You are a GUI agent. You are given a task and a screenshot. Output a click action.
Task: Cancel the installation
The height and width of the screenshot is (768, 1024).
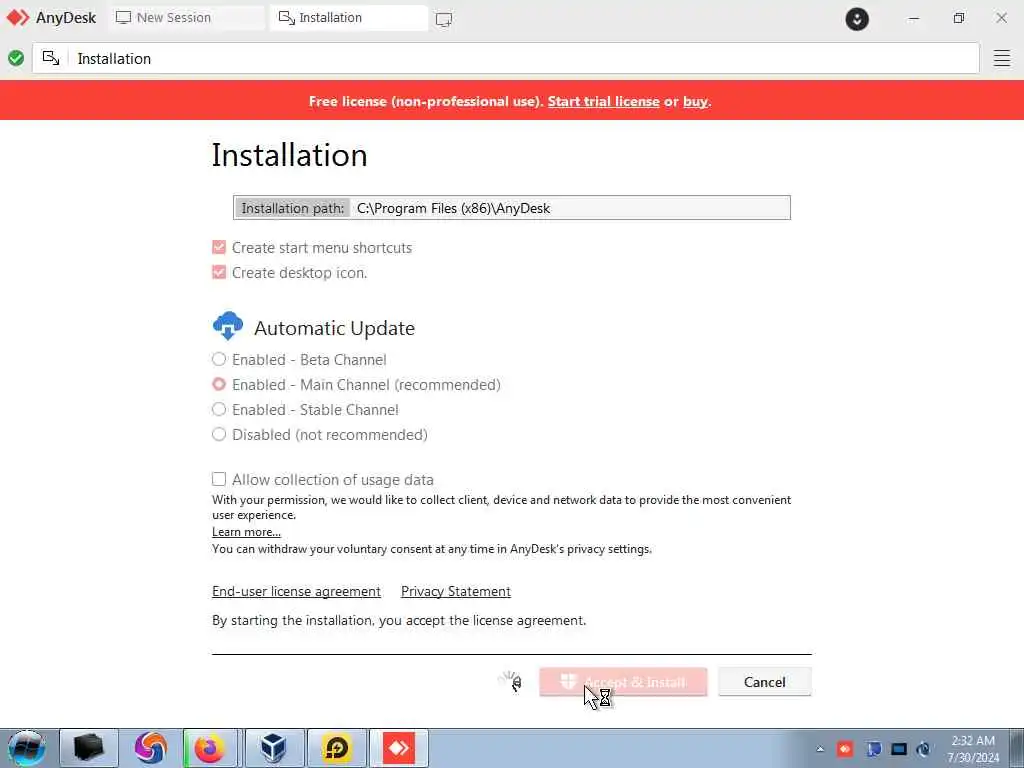coord(765,682)
